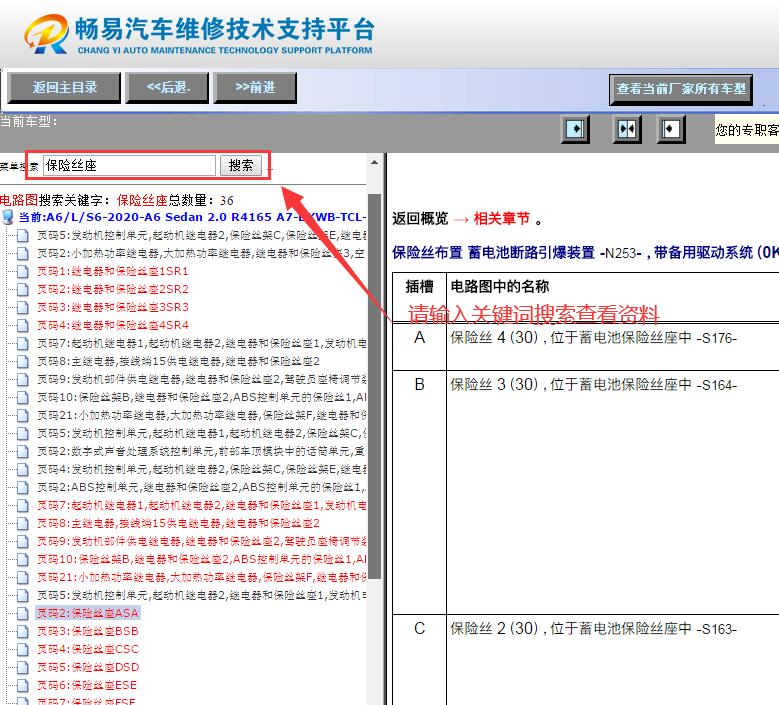Click page icon of 页码4:继电器和保险丝座4SR4
This screenshot has width=779, height=705.
coord(22,325)
